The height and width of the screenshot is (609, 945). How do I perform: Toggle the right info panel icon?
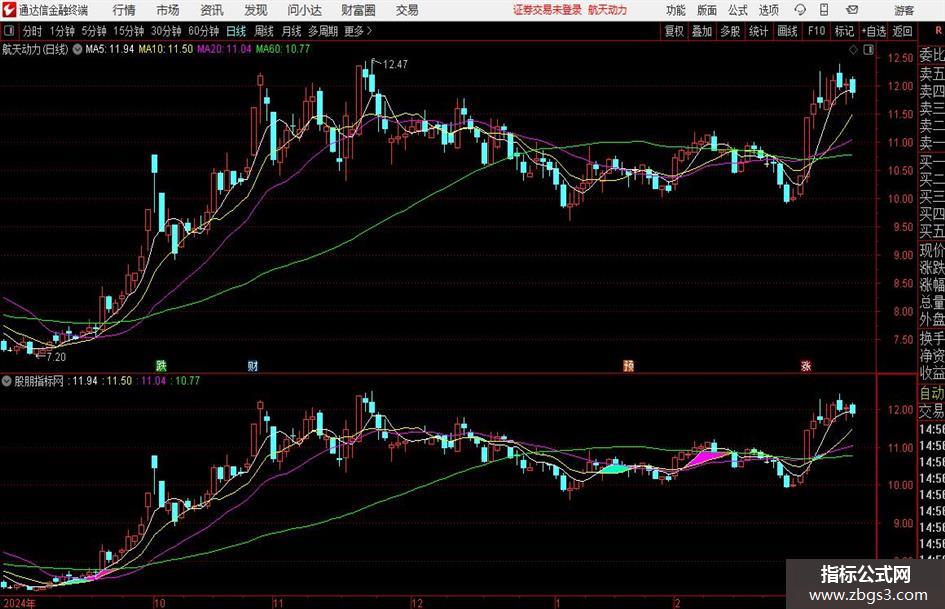pos(868,50)
